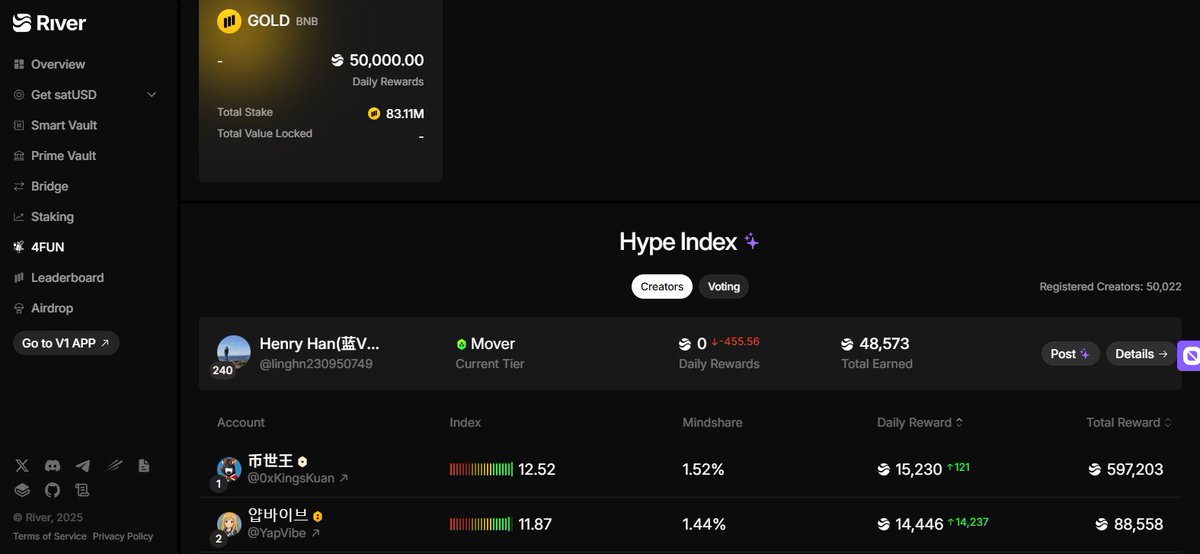
Task: Click the 597,203 total reward value
Action: (x=1134, y=469)
